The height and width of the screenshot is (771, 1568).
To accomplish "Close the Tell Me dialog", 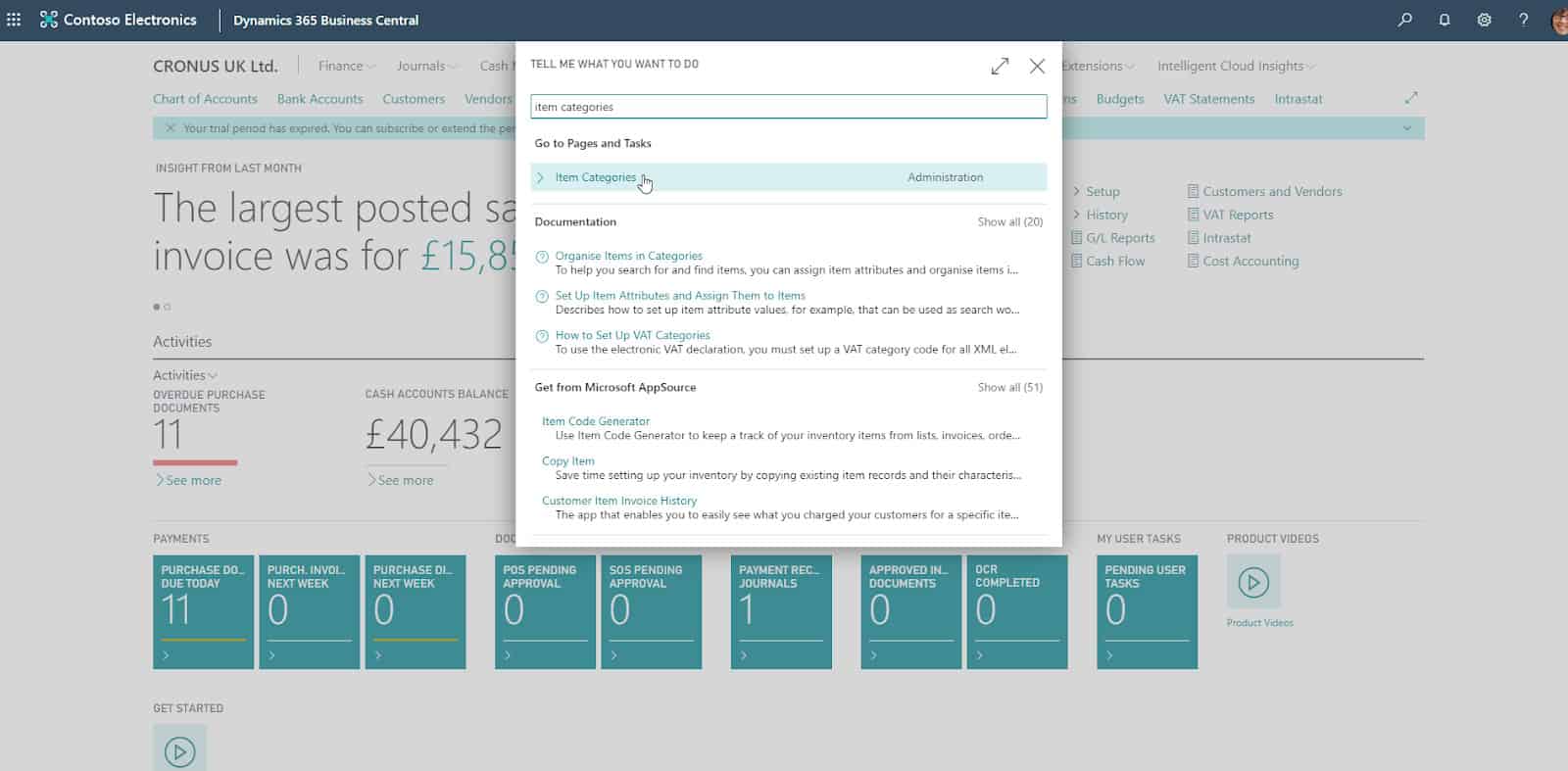I will [x=1037, y=66].
